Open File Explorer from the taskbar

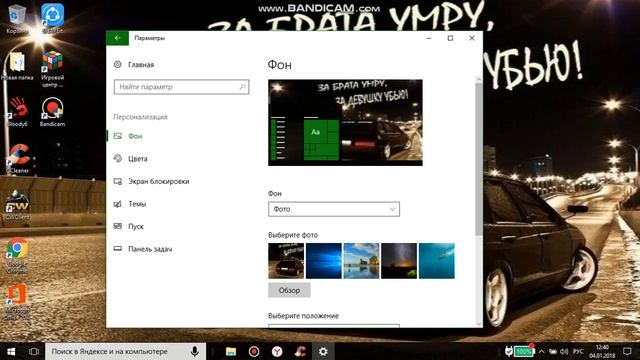[231, 351]
